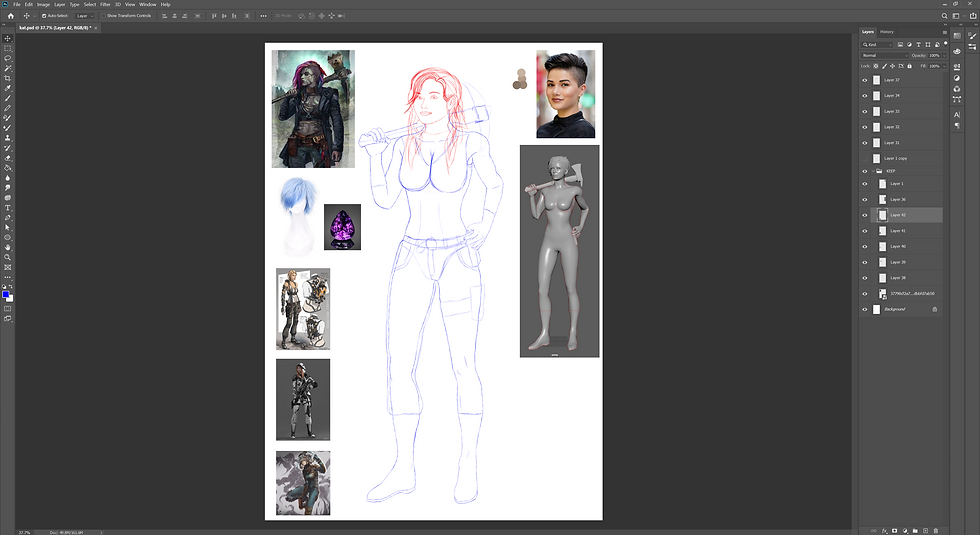The image size is (980, 535).
Task: Toggle visibility of the KEEP group
Action: 865,171
